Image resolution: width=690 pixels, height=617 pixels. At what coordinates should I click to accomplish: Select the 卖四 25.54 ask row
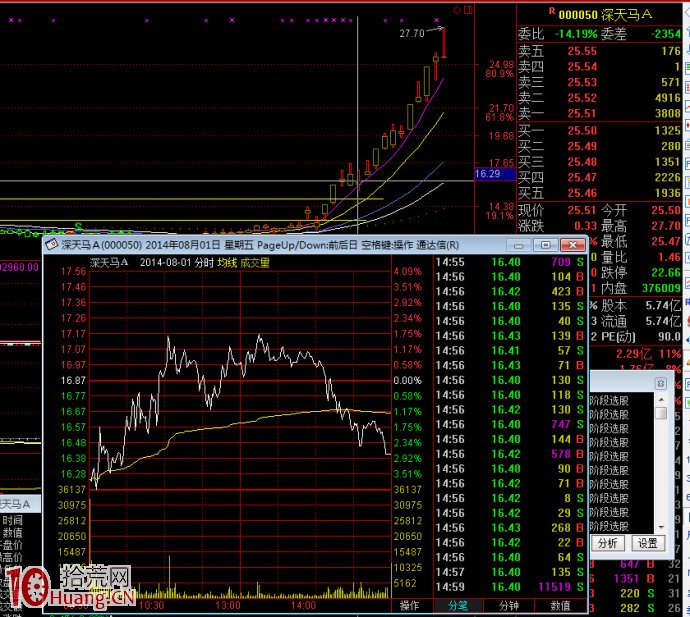point(599,66)
